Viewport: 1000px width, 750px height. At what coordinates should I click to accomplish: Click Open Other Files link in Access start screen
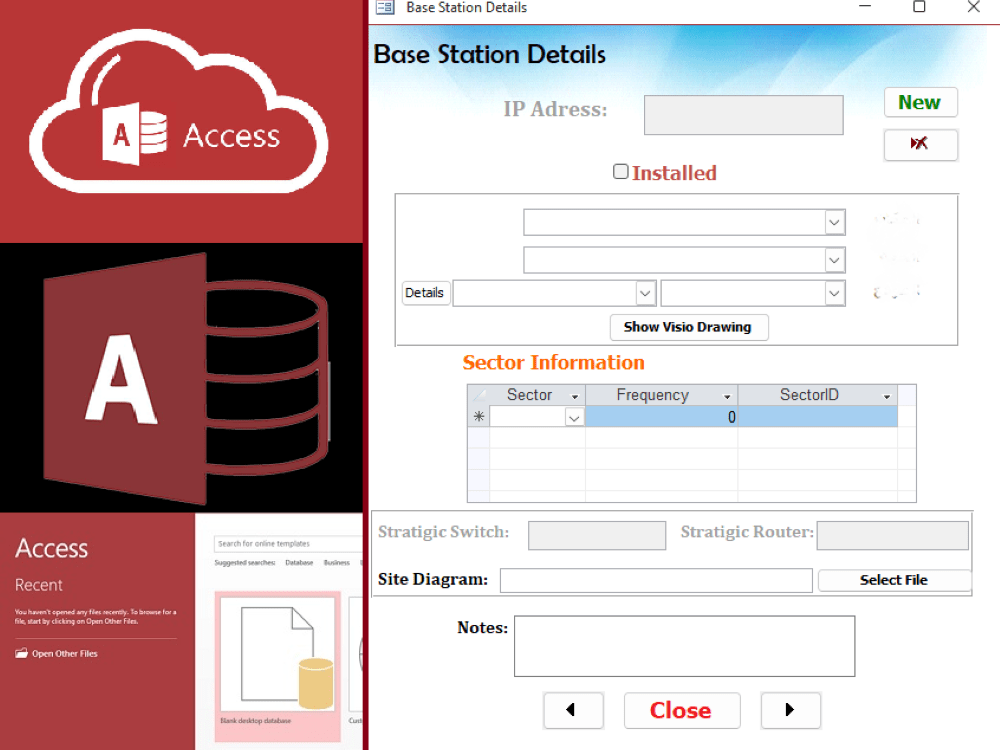tap(65, 654)
